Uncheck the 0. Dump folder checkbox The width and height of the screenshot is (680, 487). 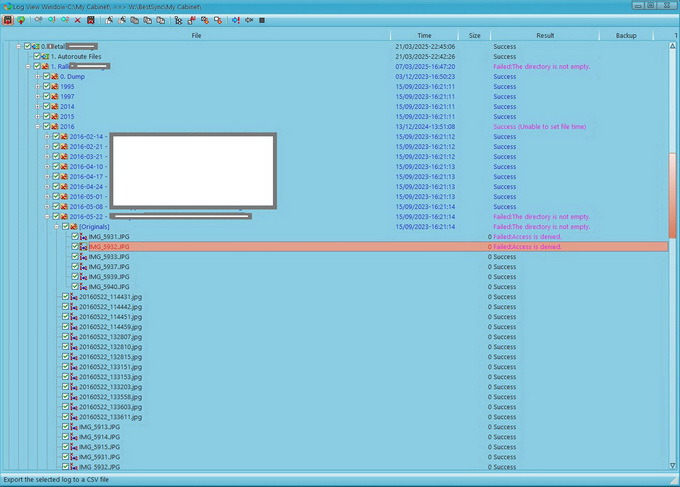tap(46, 76)
